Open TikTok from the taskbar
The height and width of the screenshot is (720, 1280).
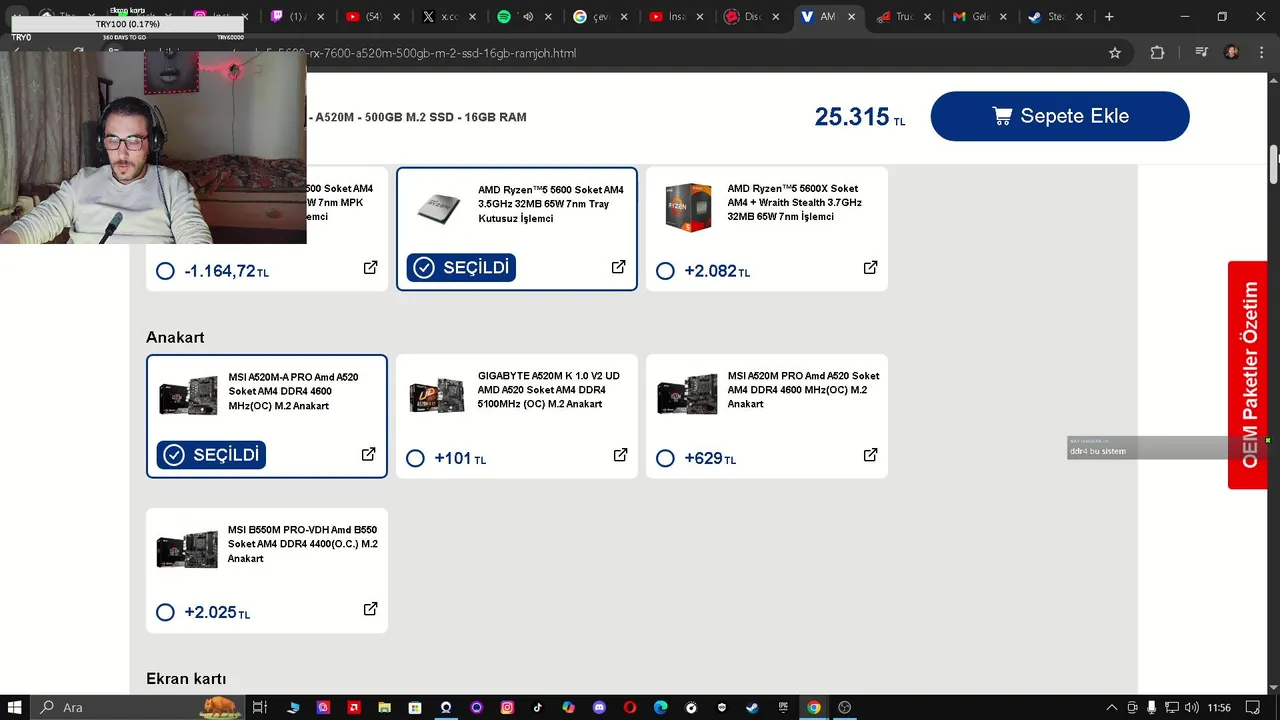[538, 707]
